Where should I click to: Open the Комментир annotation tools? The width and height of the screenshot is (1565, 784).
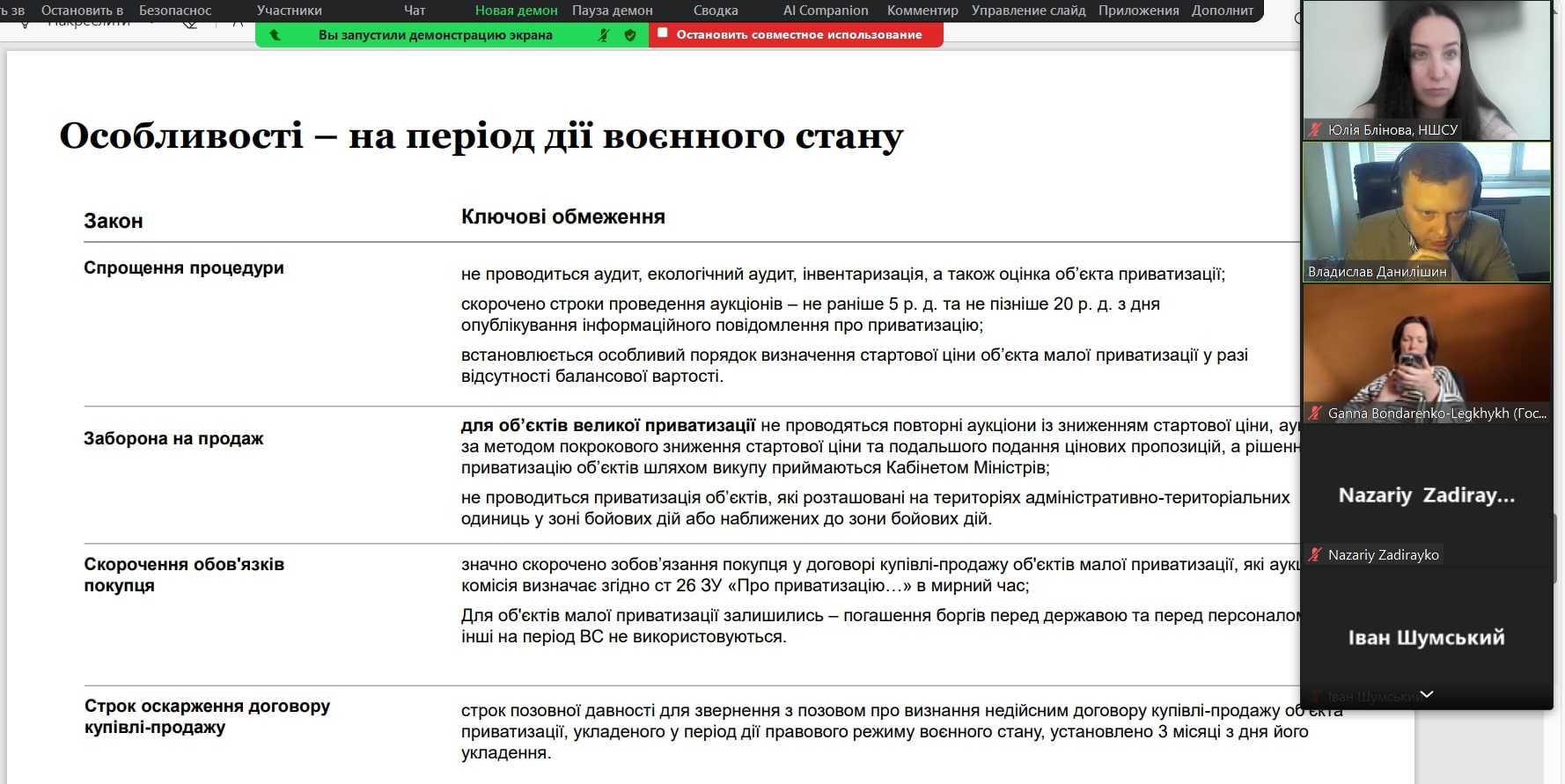(922, 11)
